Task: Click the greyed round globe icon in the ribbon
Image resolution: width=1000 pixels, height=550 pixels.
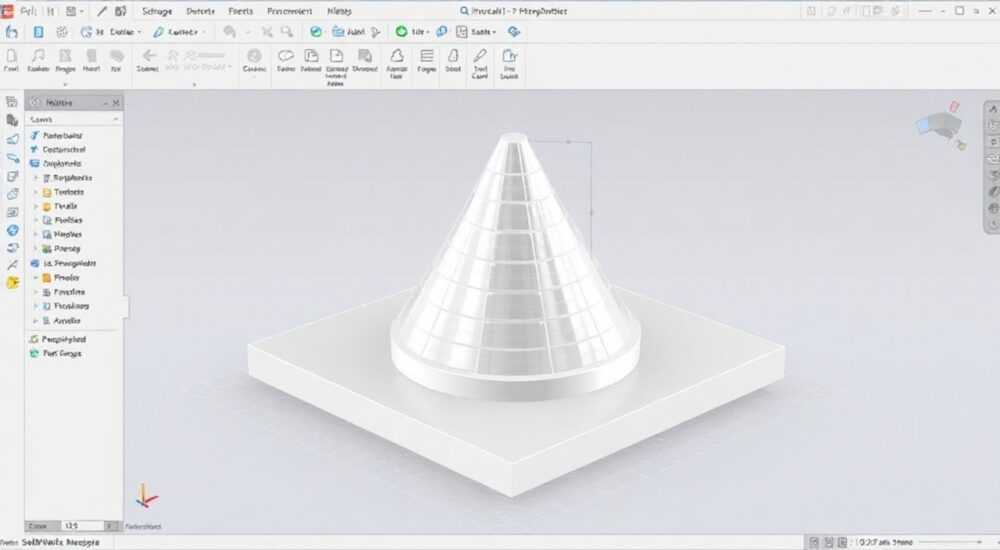Action: (254, 56)
